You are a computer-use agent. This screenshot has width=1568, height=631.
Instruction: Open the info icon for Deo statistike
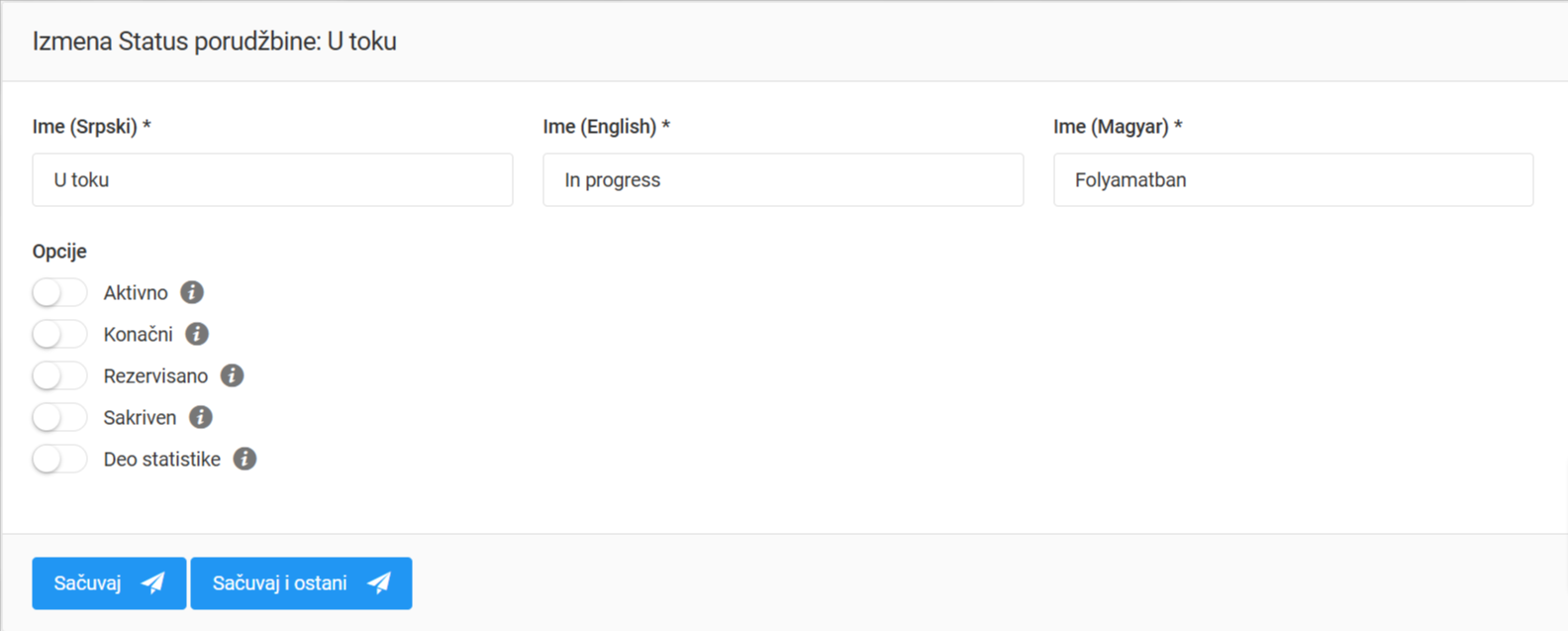coord(245,459)
